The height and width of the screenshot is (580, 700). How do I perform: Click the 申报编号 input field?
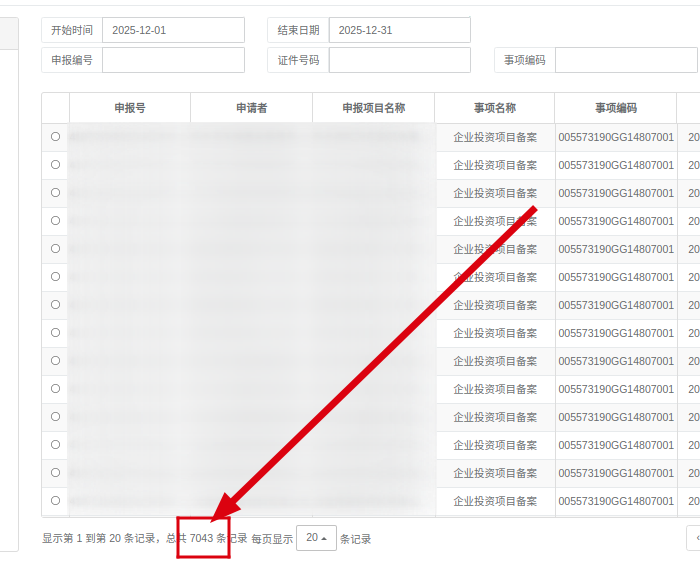click(173, 60)
